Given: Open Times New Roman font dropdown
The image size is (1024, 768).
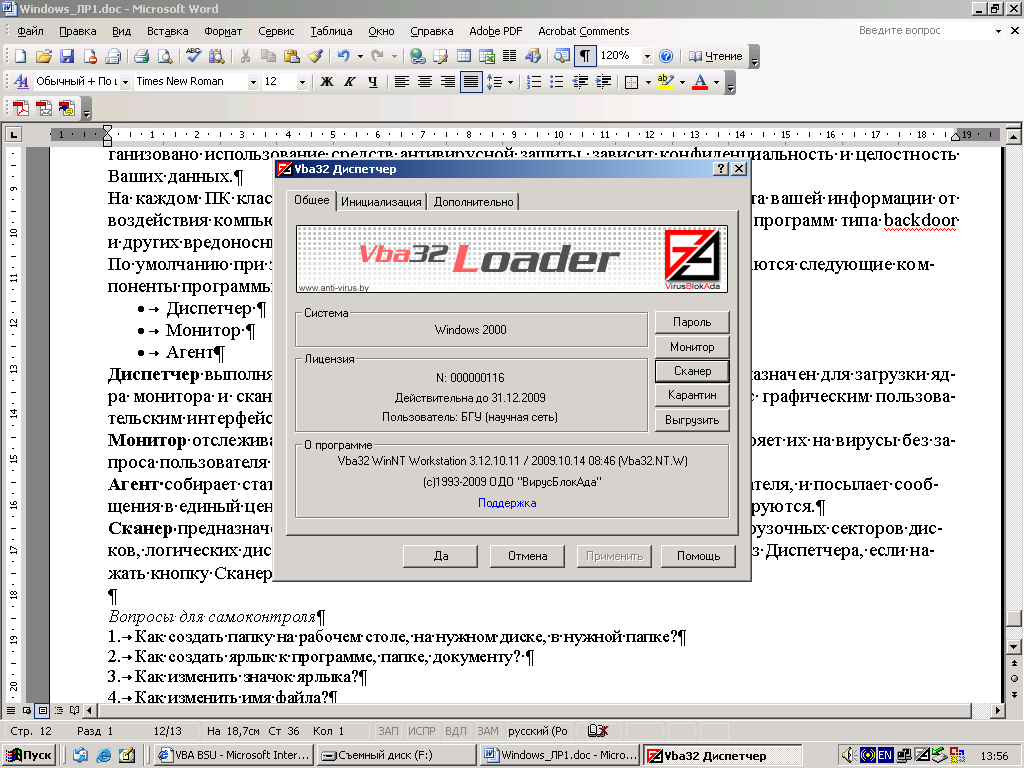Looking at the screenshot, I should 253,82.
